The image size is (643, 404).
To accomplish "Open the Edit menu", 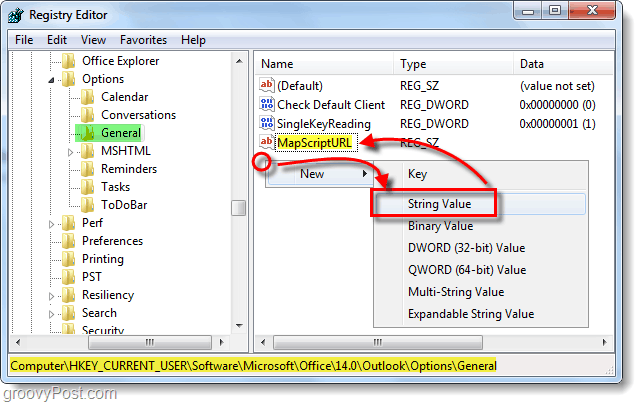I will click(57, 40).
